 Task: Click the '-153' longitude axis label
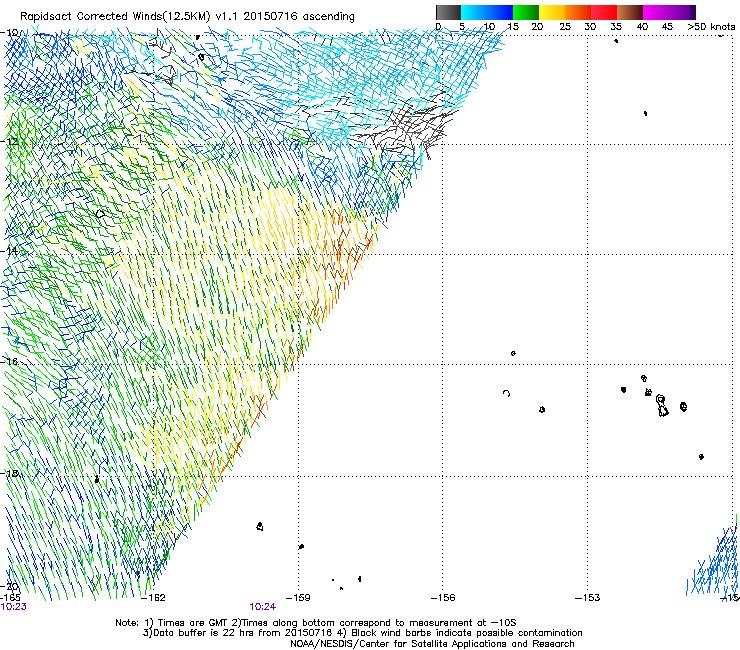[x=588, y=598]
